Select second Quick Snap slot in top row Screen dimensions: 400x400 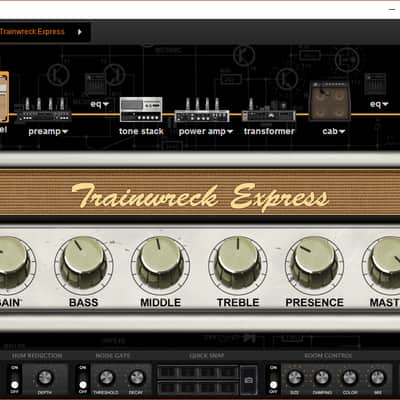click(188, 372)
